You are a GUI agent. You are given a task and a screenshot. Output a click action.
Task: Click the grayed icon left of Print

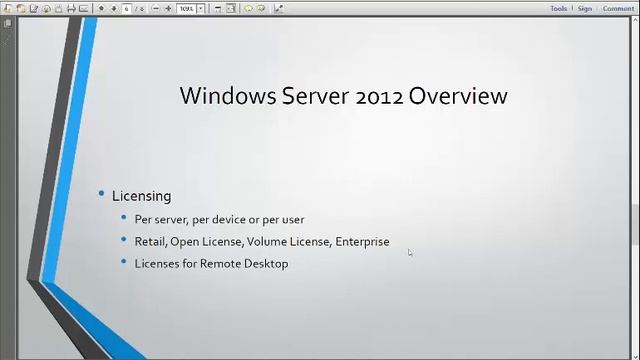pyautogui.click(x=59, y=8)
